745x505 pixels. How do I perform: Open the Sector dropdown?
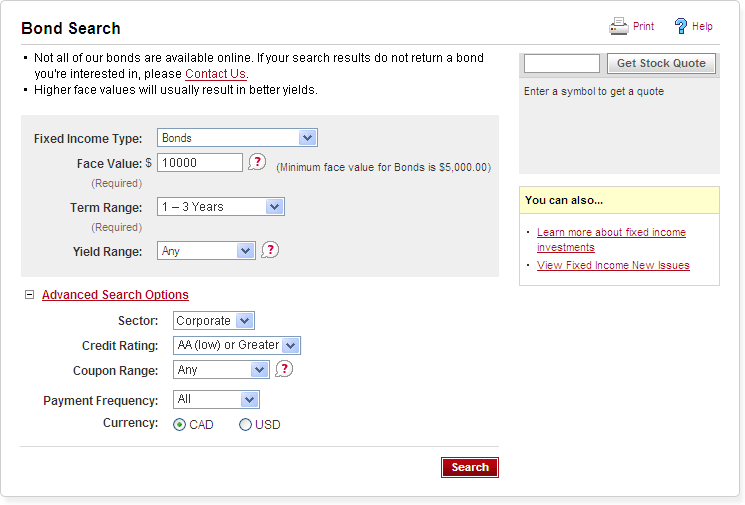click(214, 321)
